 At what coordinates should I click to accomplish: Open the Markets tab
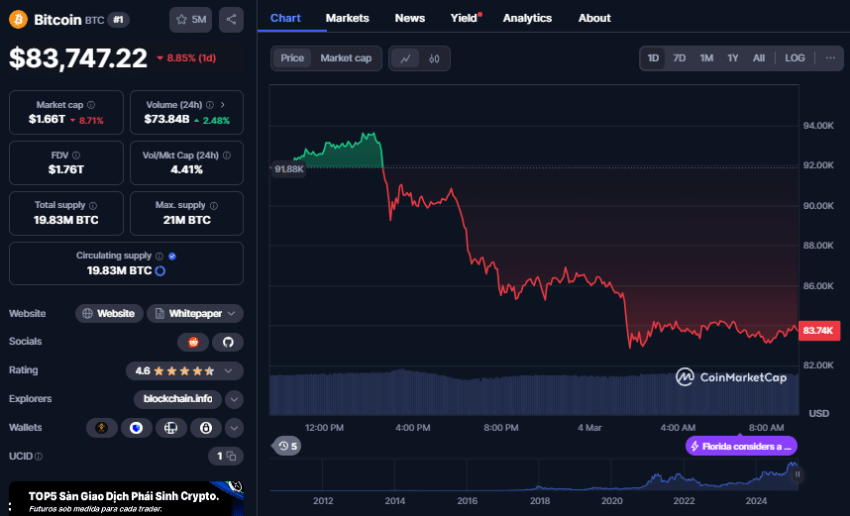click(x=347, y=18)
